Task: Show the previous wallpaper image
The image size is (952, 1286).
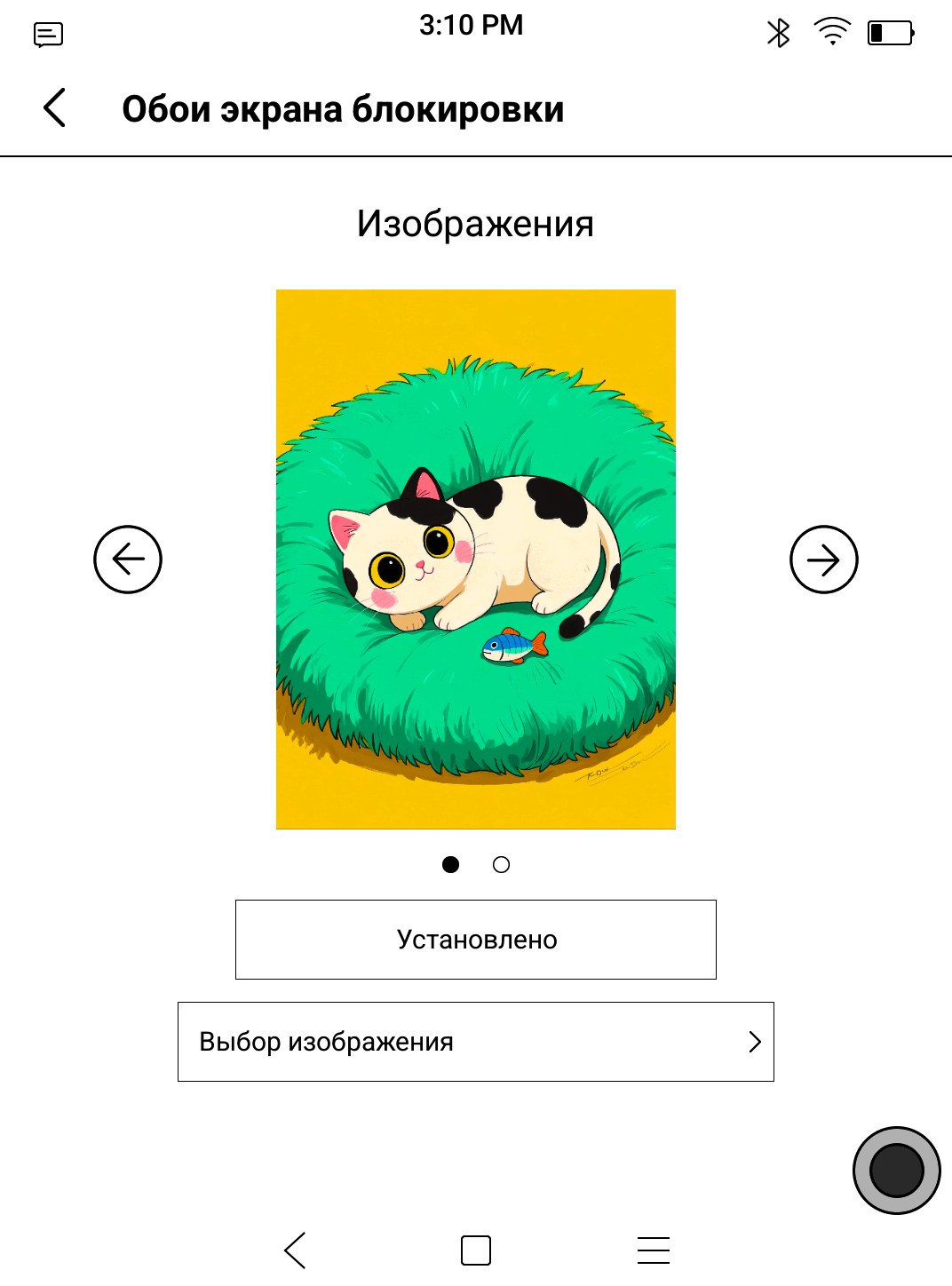Action: pos(128,560)
